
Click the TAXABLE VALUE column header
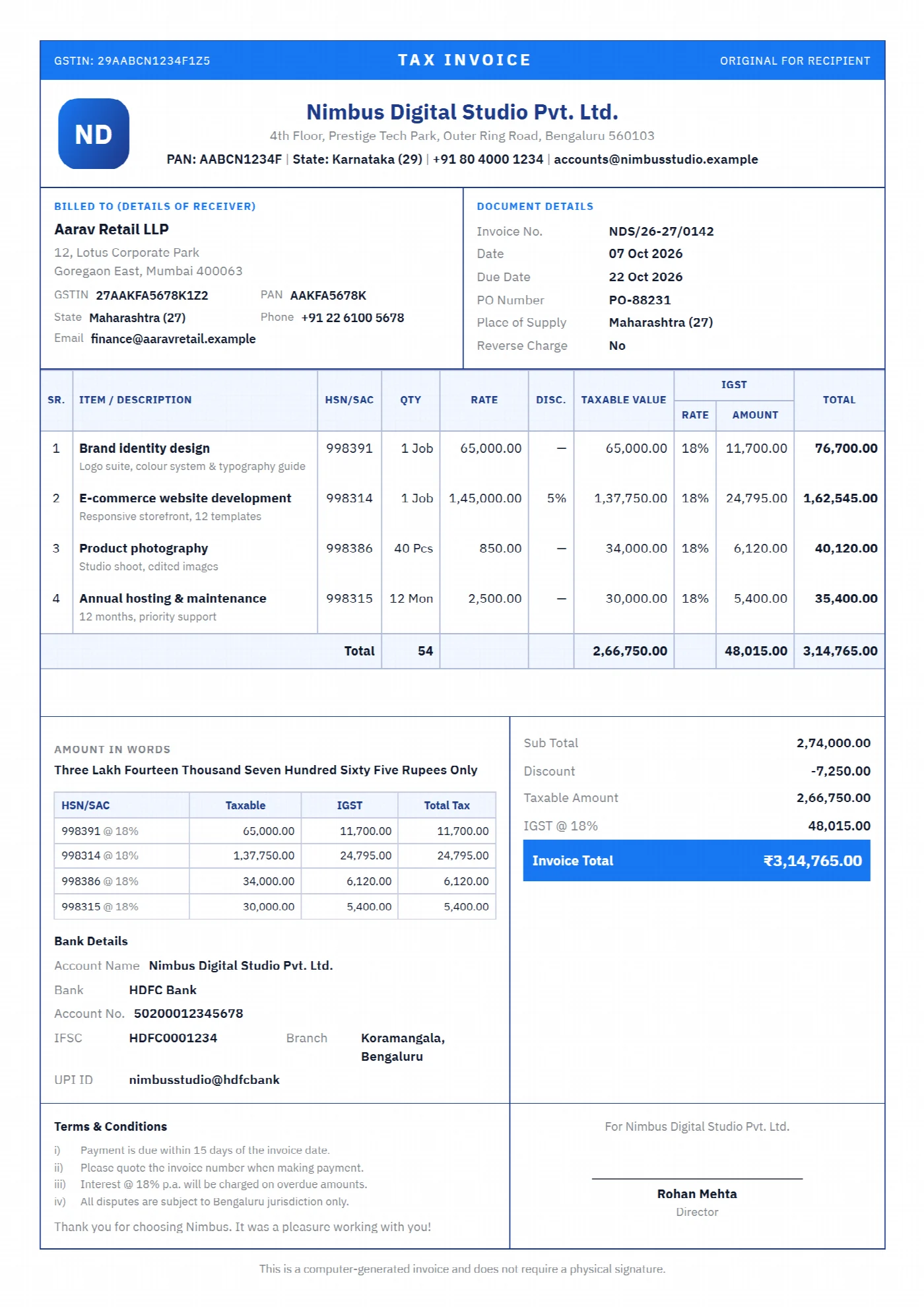624,400
